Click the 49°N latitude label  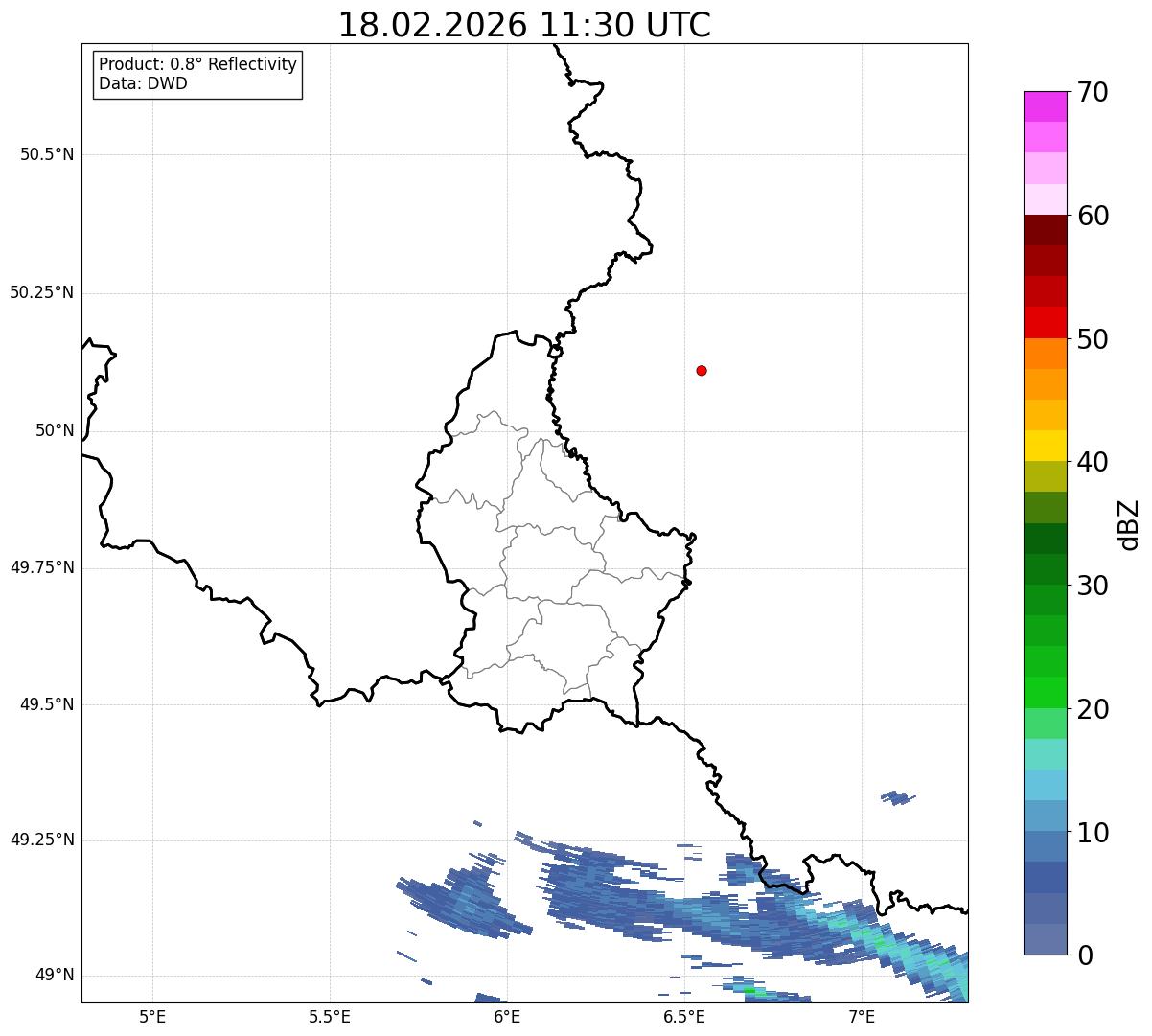[56, 976]
